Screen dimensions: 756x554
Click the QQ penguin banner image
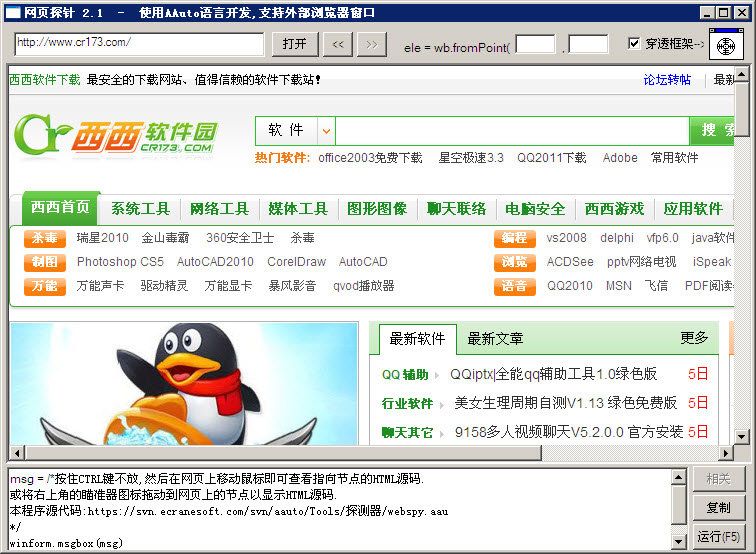click(184, 384)
